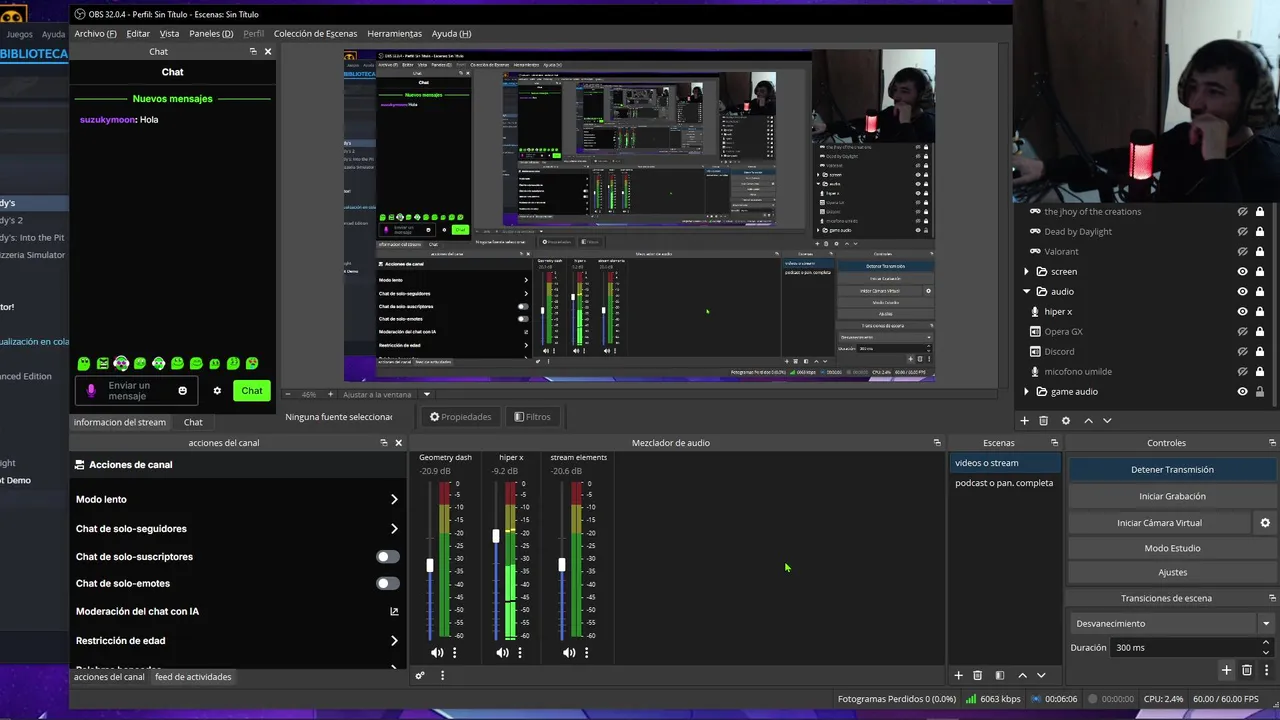Open options menu for Geometry dash channel
This screenshot has height=720, width=1280.
pyautogui.click(x=454, y=652)
